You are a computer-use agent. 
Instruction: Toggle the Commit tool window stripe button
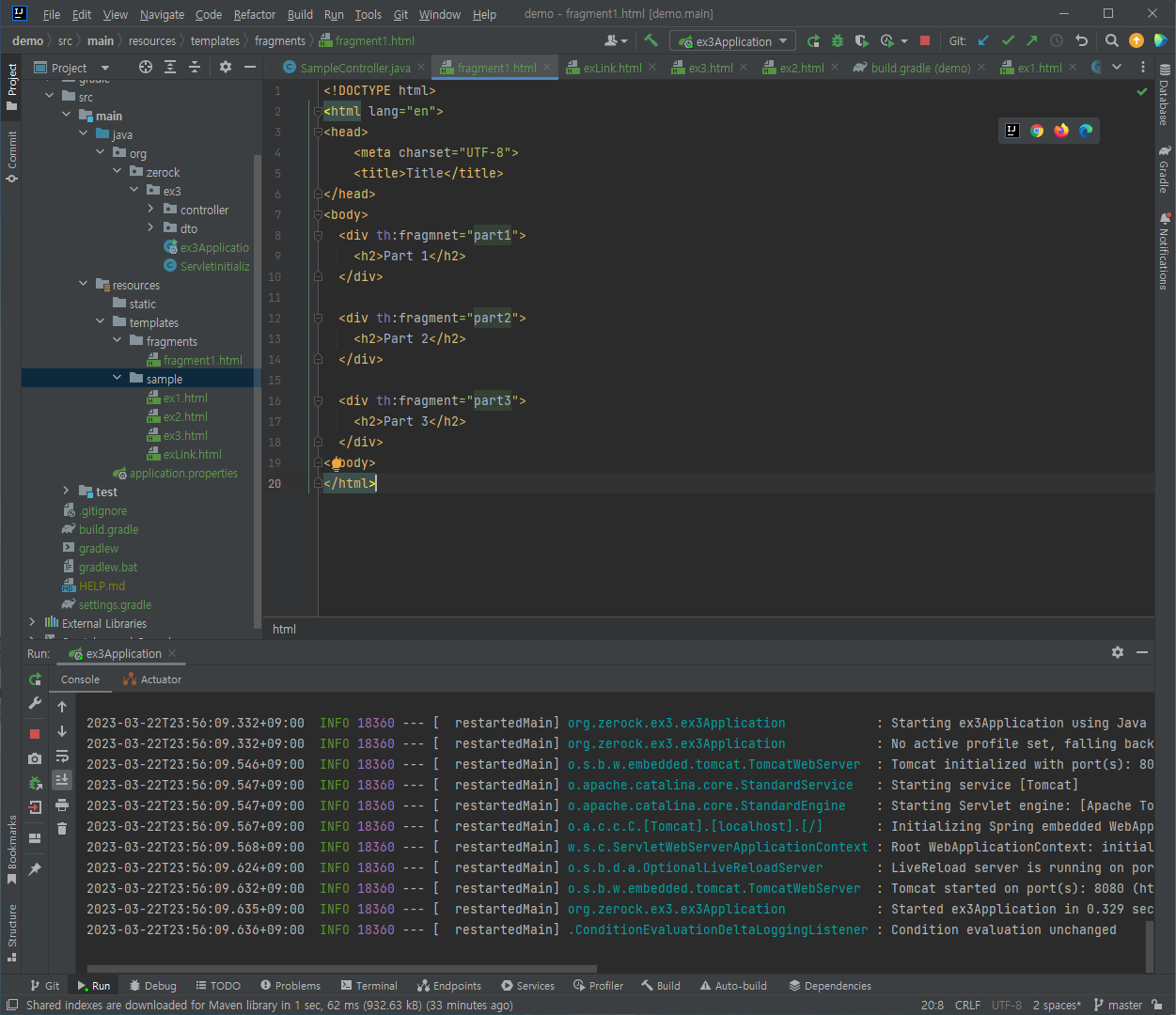[x=11, y=156]
